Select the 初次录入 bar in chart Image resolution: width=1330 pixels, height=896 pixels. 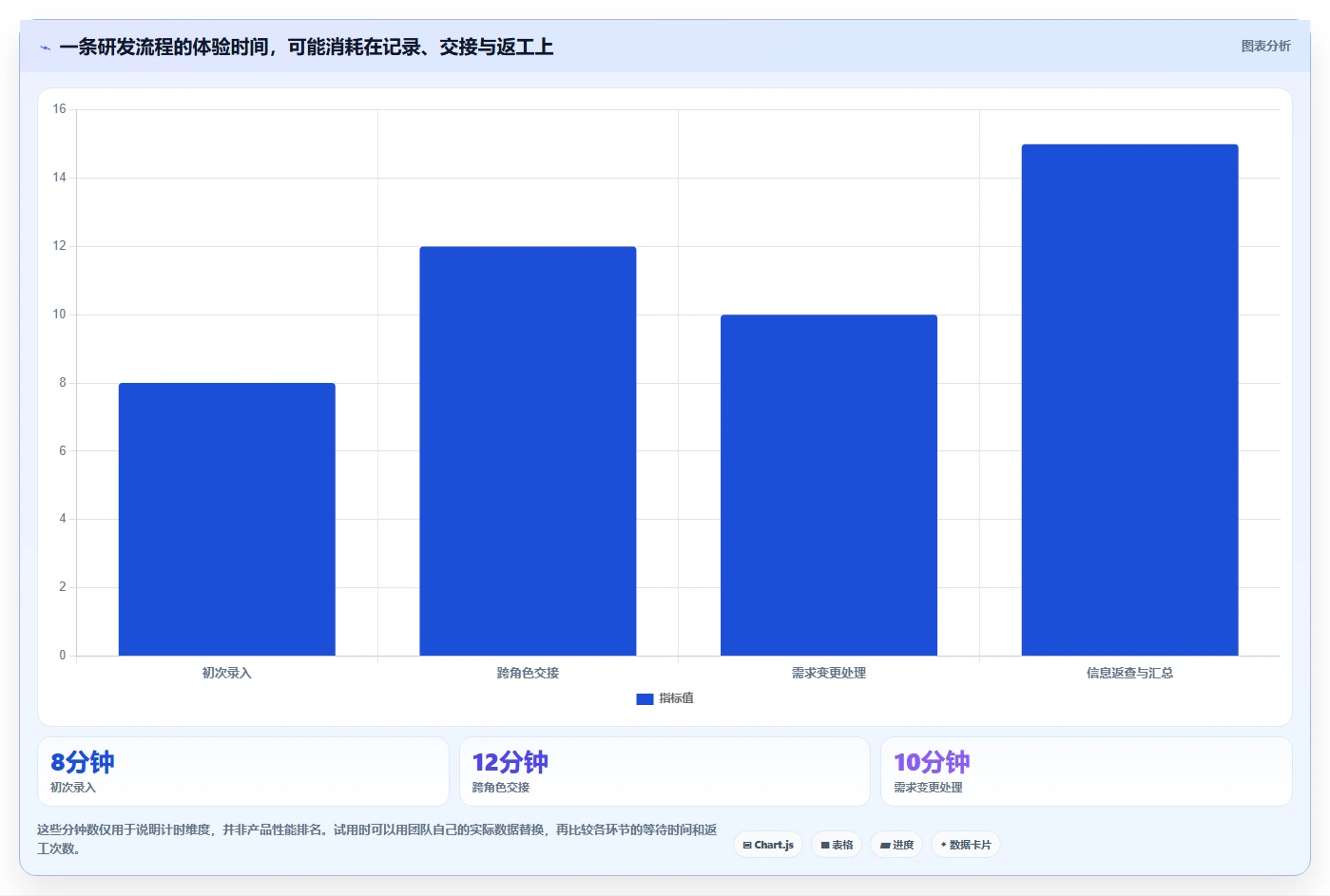pos(226,519)
